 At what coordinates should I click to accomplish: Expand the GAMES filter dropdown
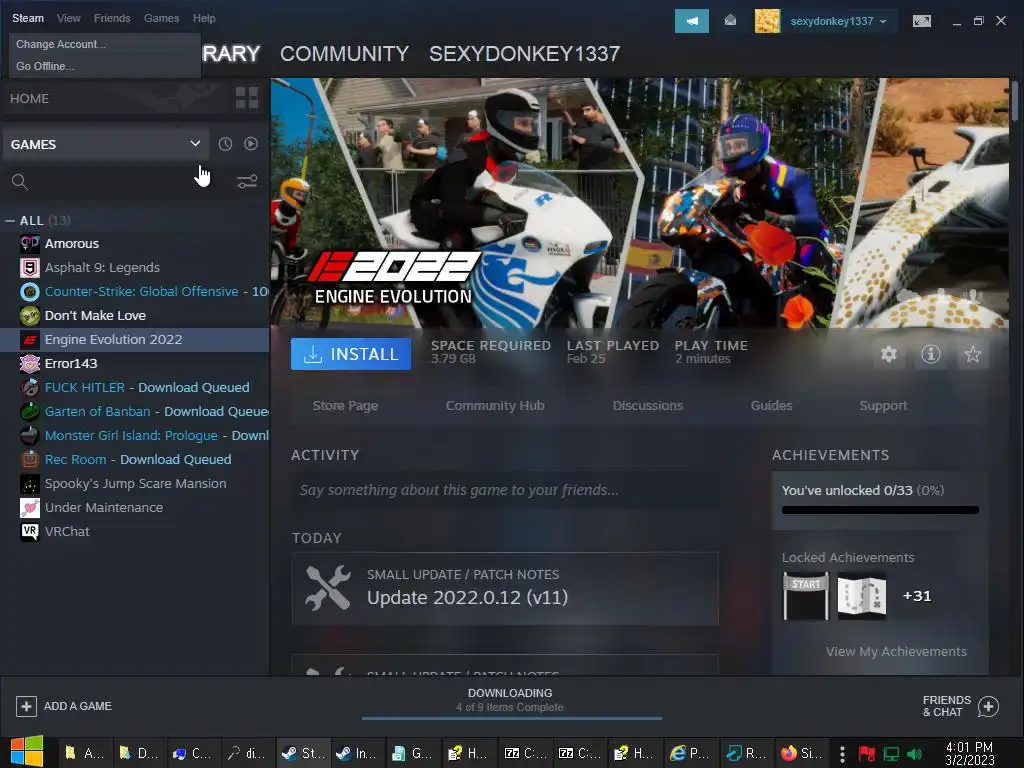tap(104, 144)
